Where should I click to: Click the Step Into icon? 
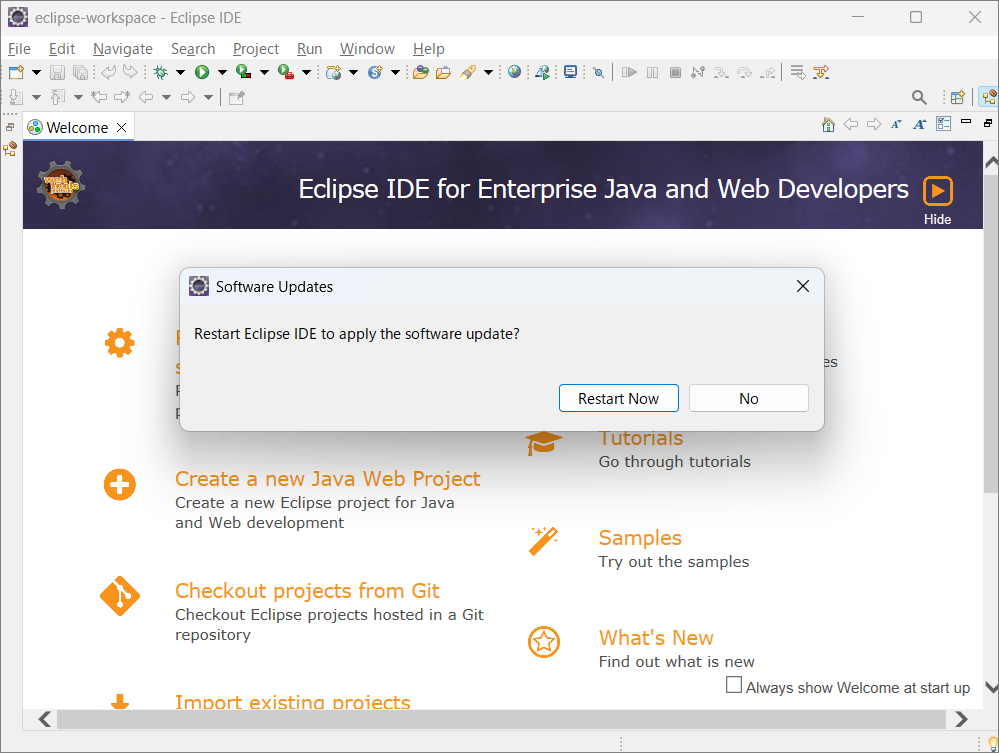tap(721, 72)
